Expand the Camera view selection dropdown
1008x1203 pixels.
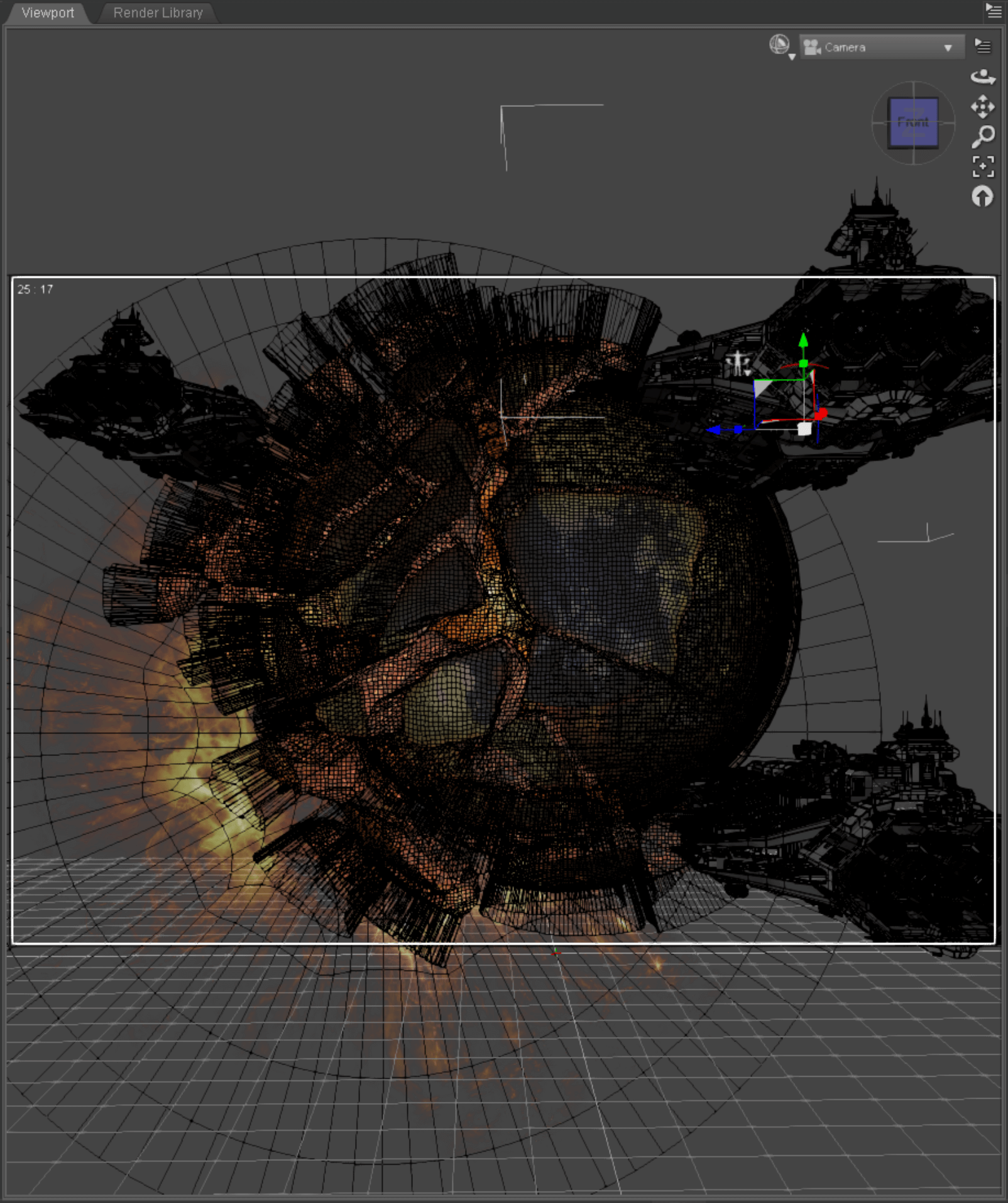pos(881,47)
